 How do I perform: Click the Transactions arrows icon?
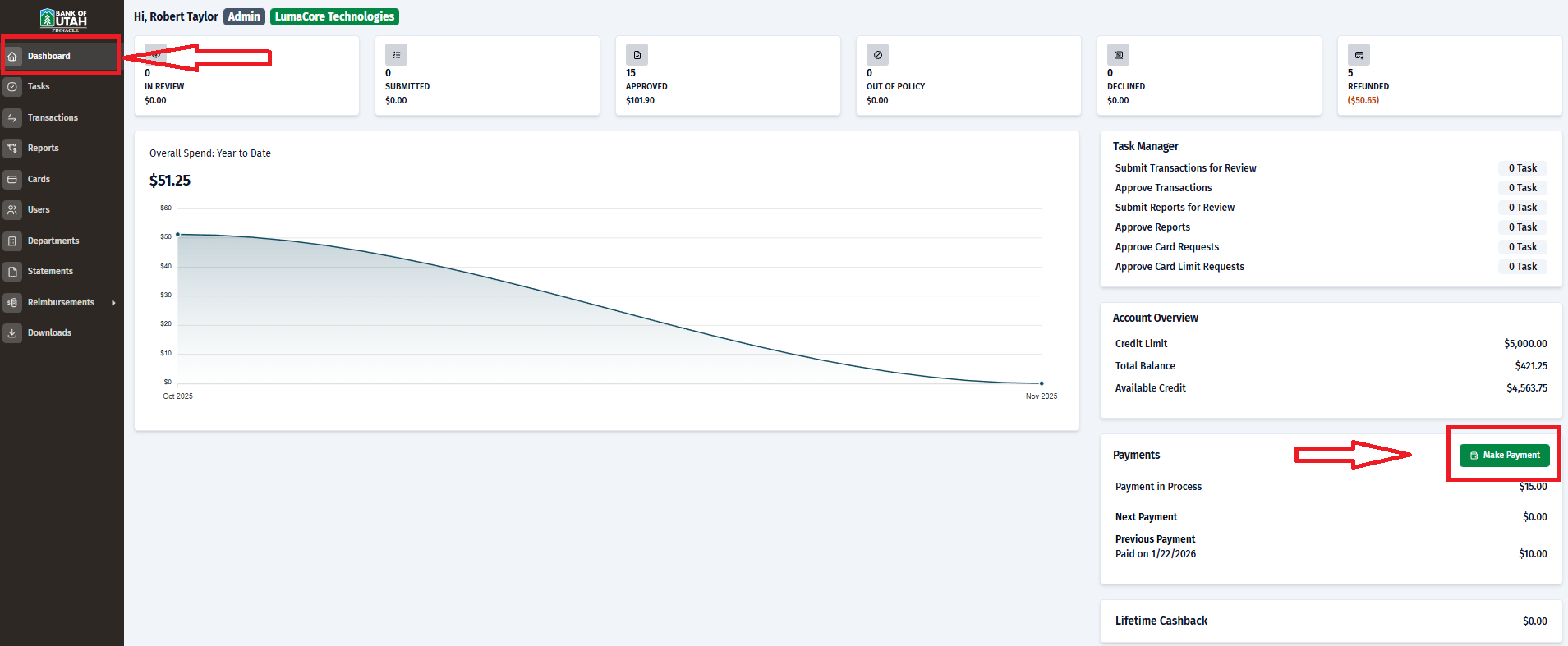(x=12, y=117)
